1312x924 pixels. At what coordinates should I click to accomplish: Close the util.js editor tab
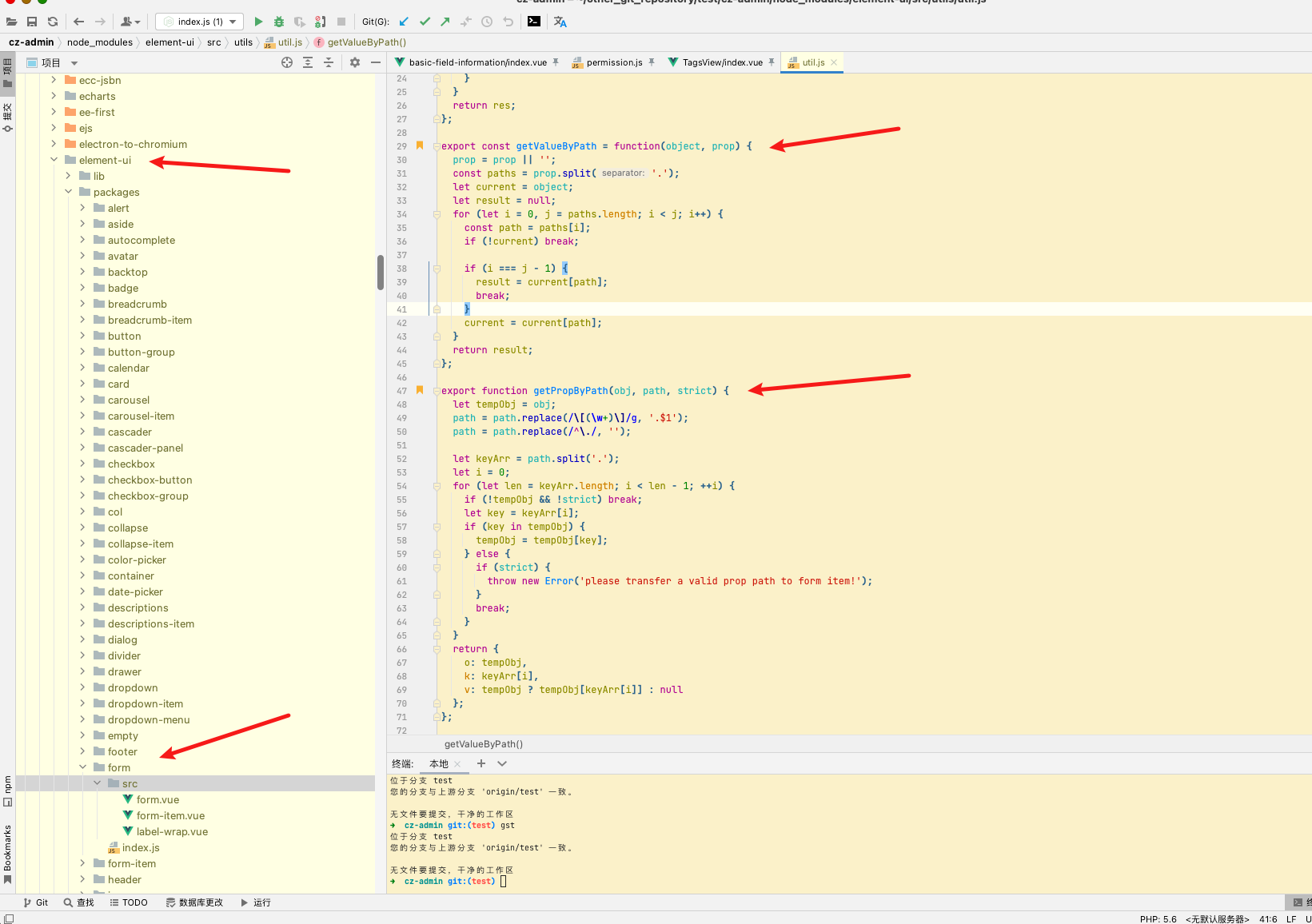pos(834,62)
